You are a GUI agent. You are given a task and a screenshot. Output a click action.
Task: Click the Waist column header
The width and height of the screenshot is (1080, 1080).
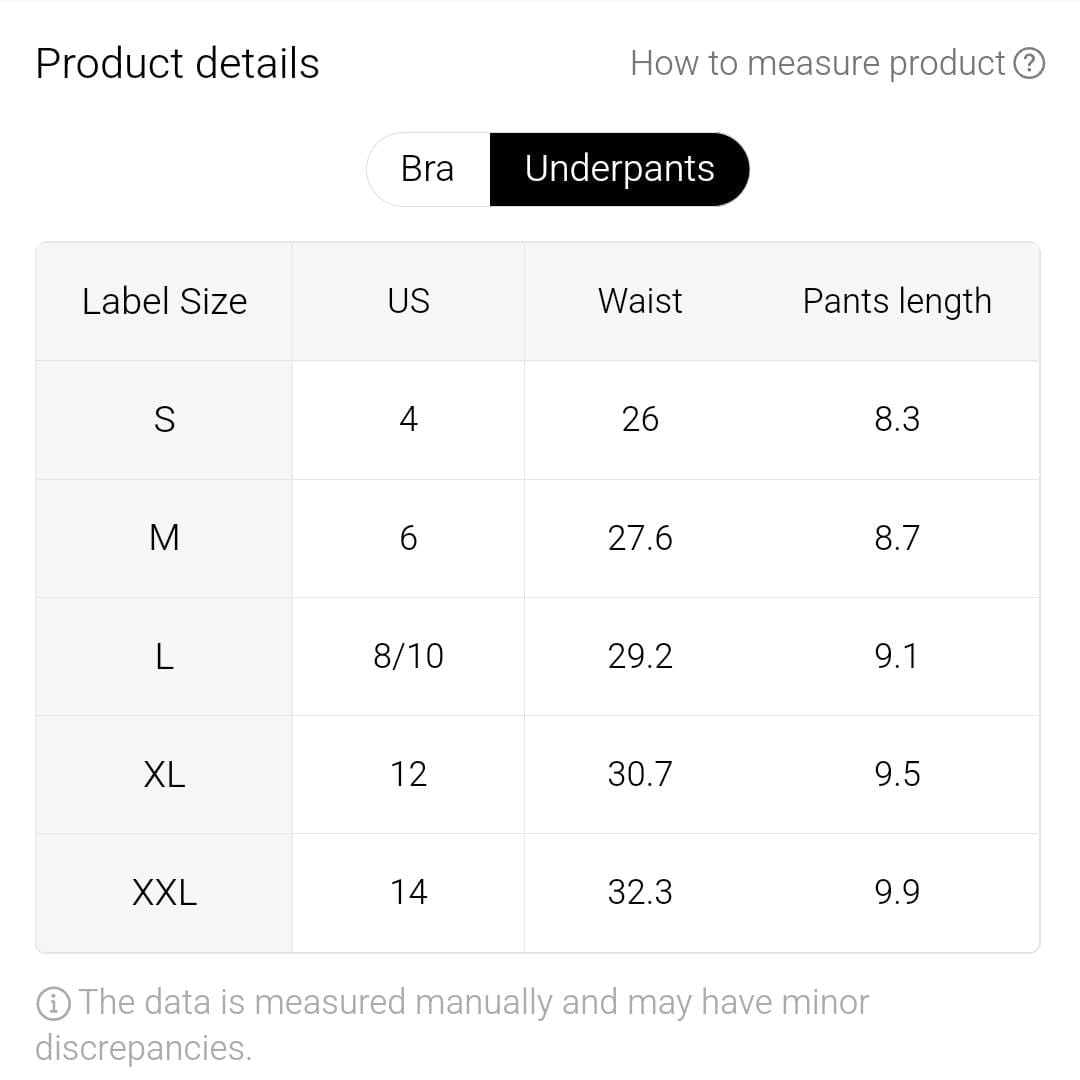[640, 301]
